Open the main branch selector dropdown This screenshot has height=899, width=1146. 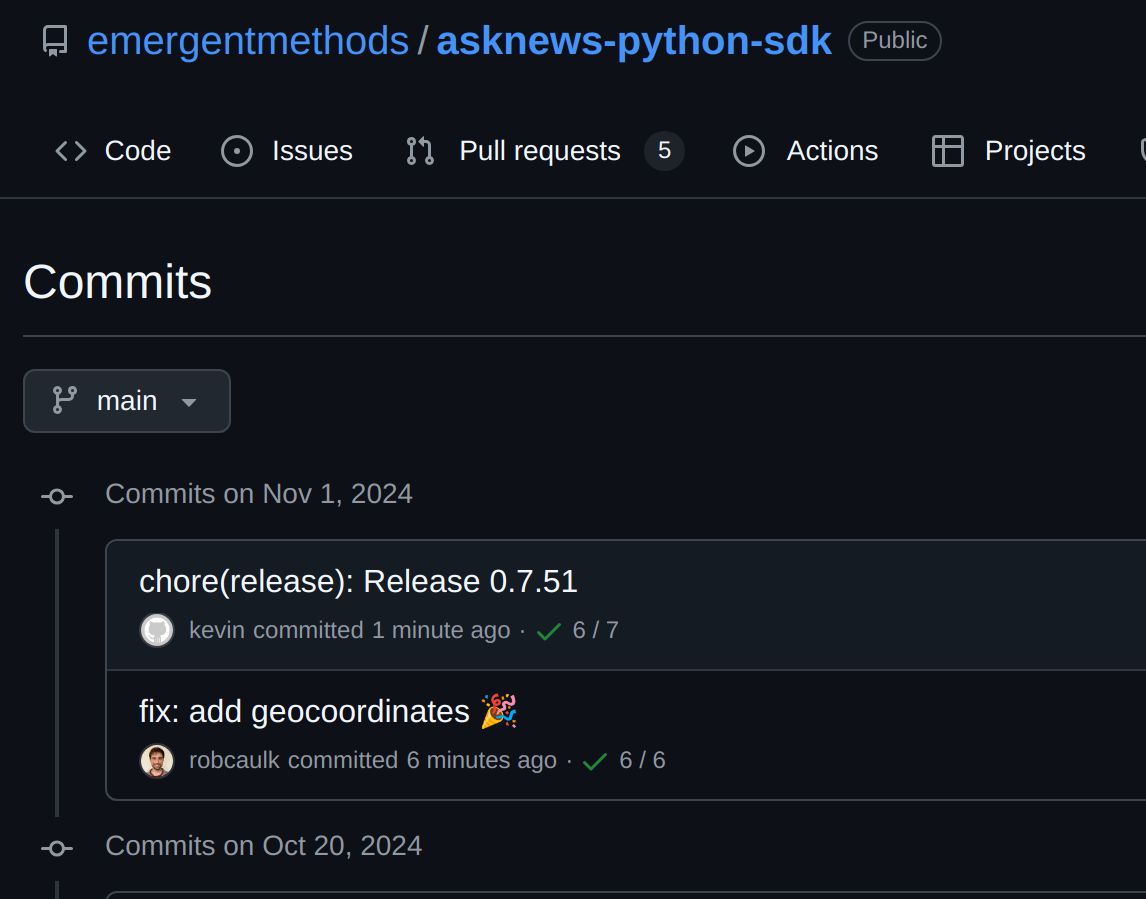pyautogui.click(x=127, y=401)
